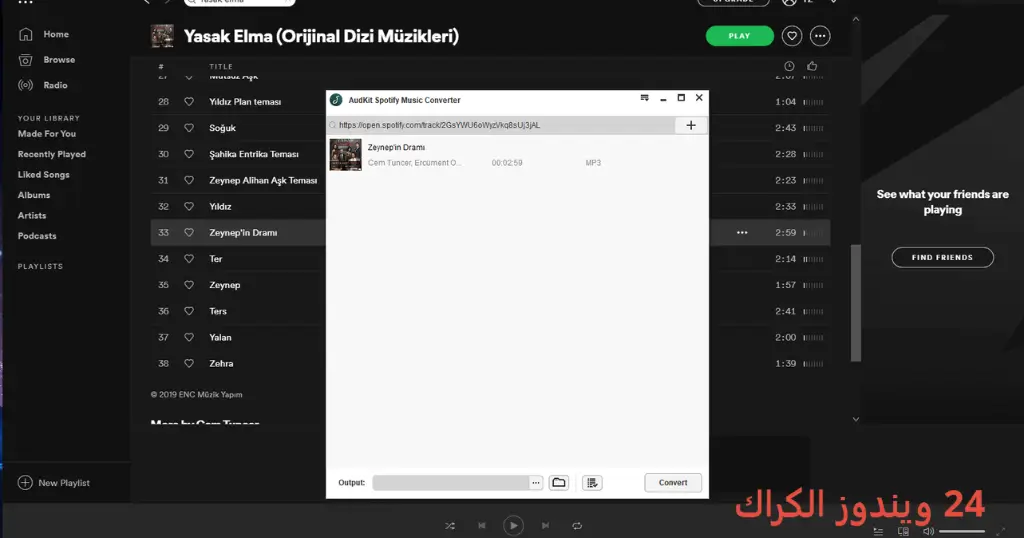1024x538 pixels.
Task: Create a New Playlist in Spotify
Action: pos(54,483)
